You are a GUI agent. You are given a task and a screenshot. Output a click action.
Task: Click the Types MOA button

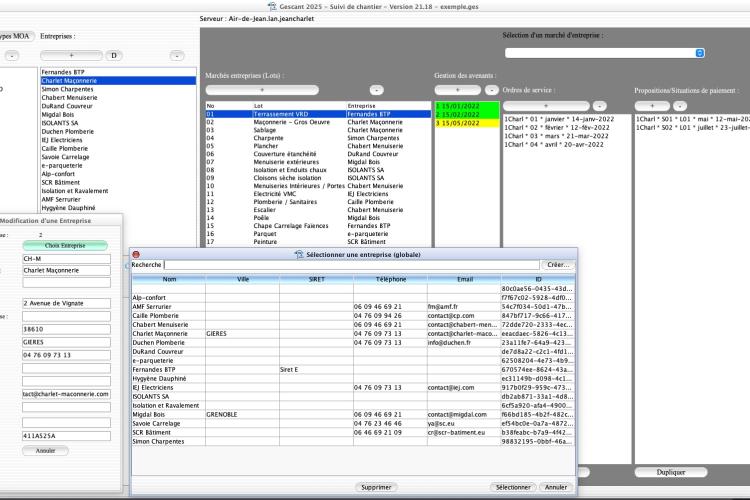pos(15,36)
